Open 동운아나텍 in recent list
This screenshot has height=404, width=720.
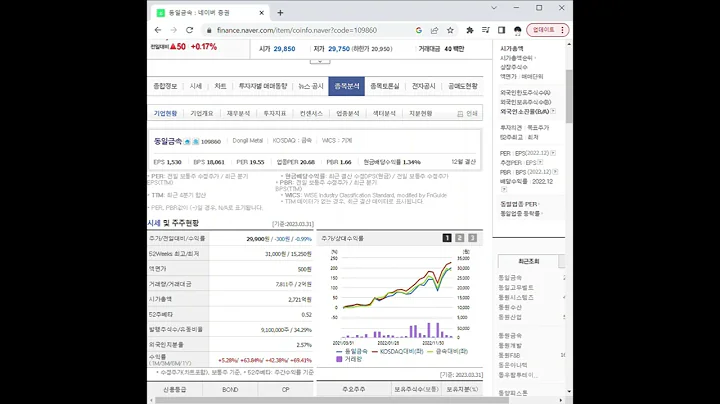[513, 365]
